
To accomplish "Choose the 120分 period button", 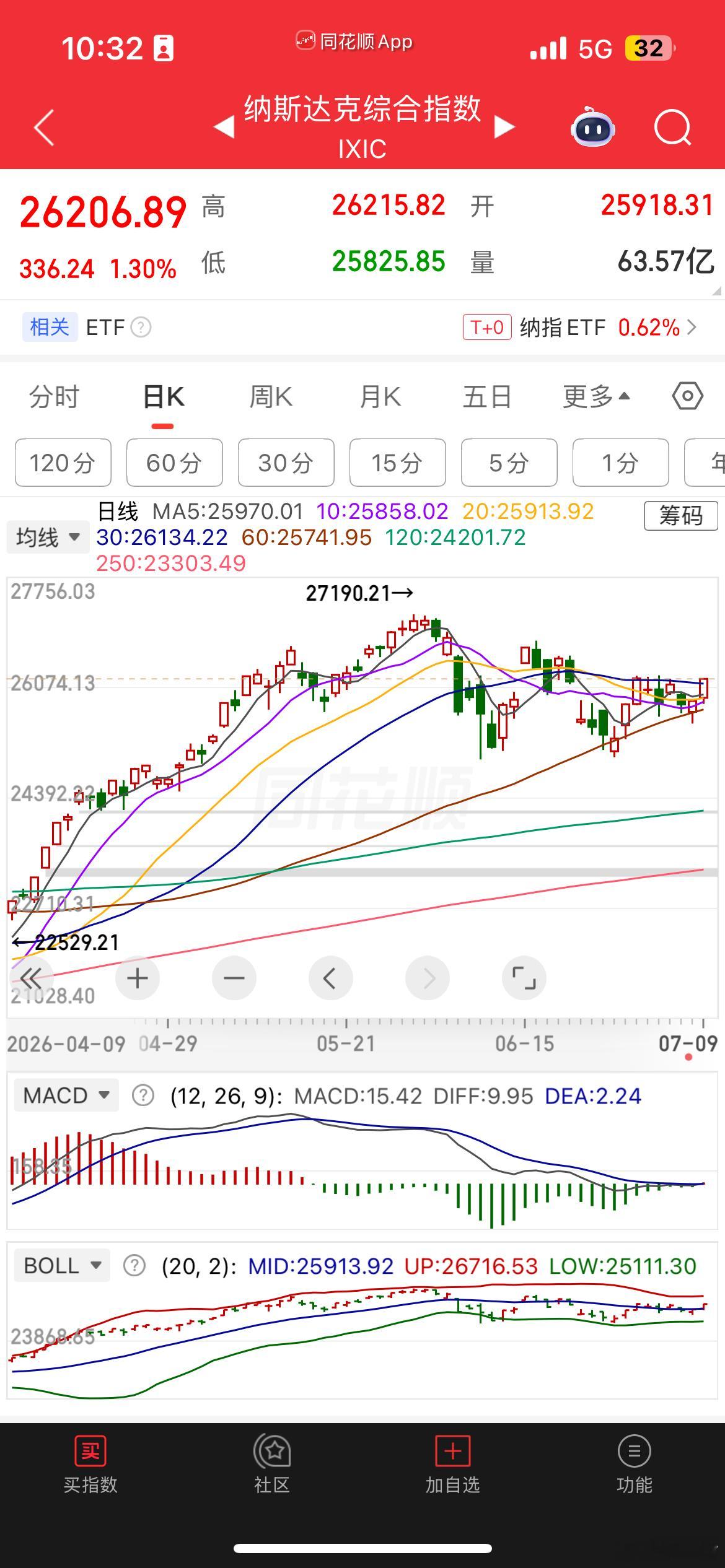I will (63, 463).
